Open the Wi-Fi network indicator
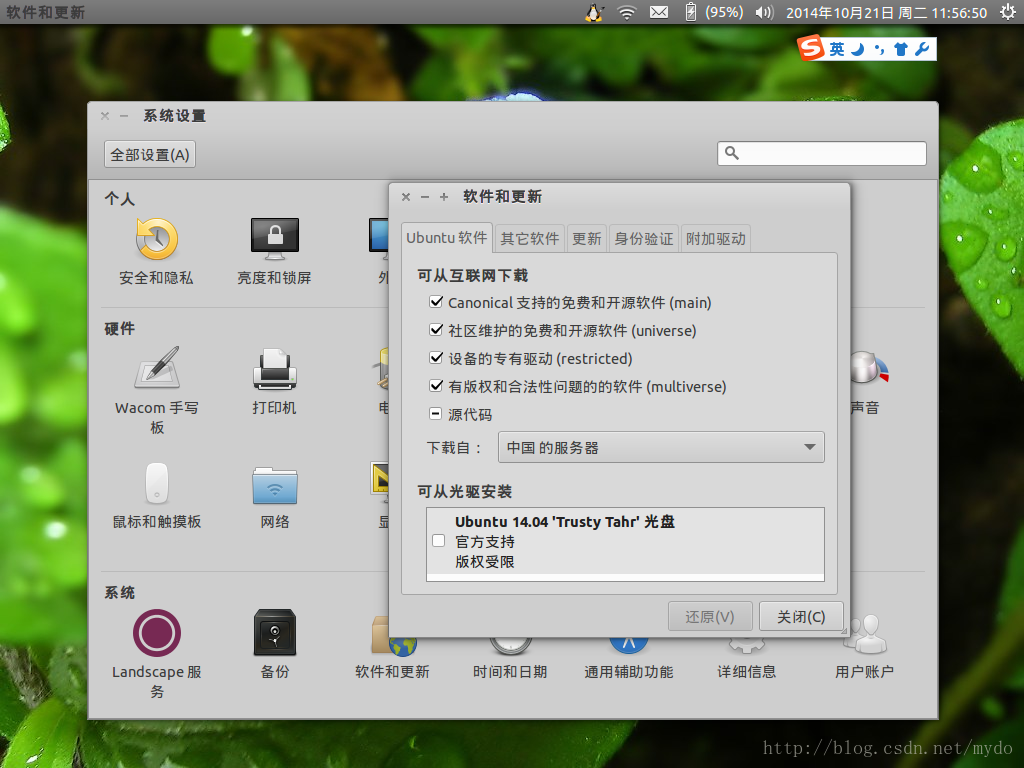1024x768 pixels. pos(627,12)
